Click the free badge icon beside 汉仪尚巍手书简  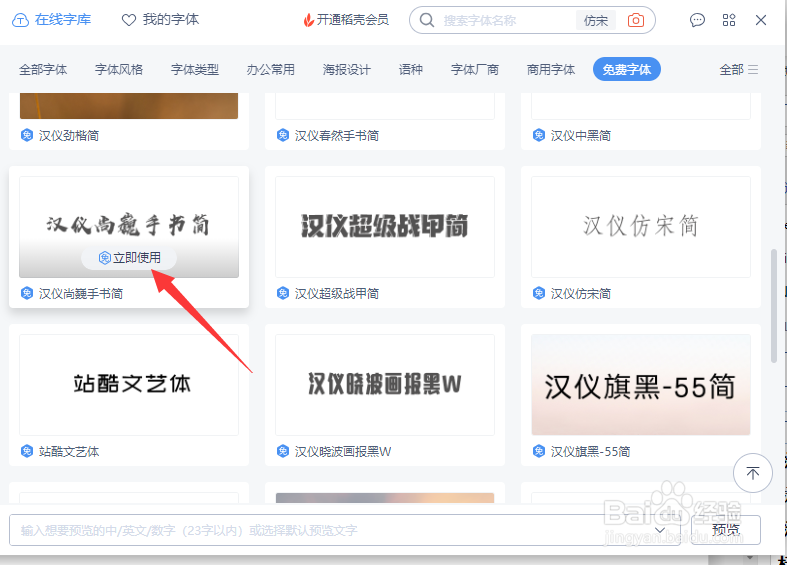[x=27, y=293]
